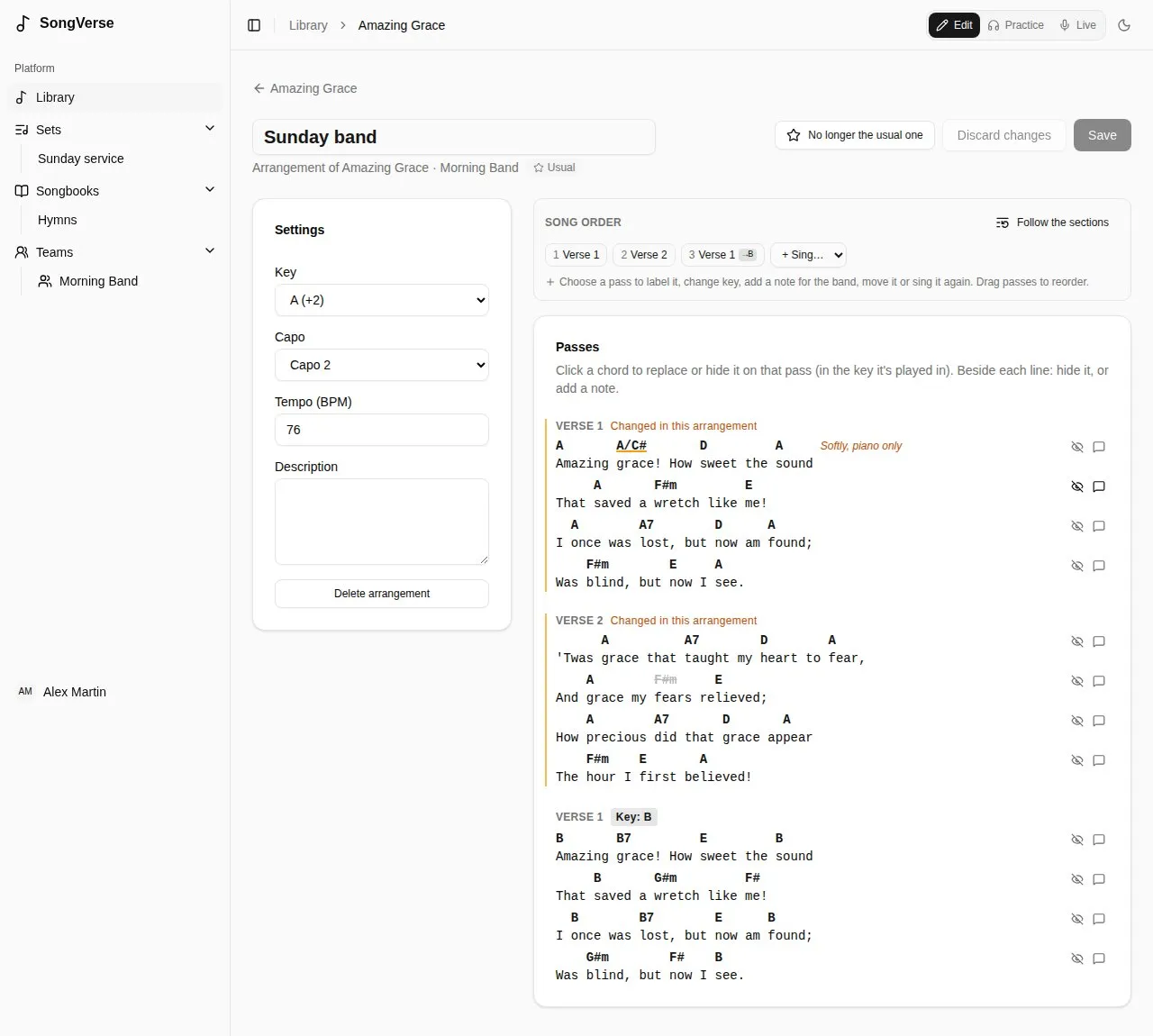Add note to first 'That saved a wretch' line

(x=1099, y=486)
